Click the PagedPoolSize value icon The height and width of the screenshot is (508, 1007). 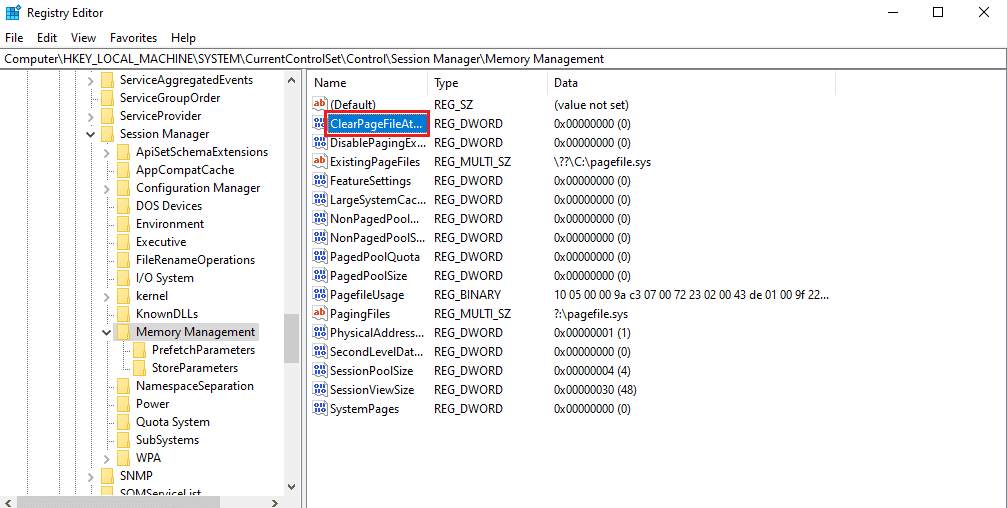319,276
